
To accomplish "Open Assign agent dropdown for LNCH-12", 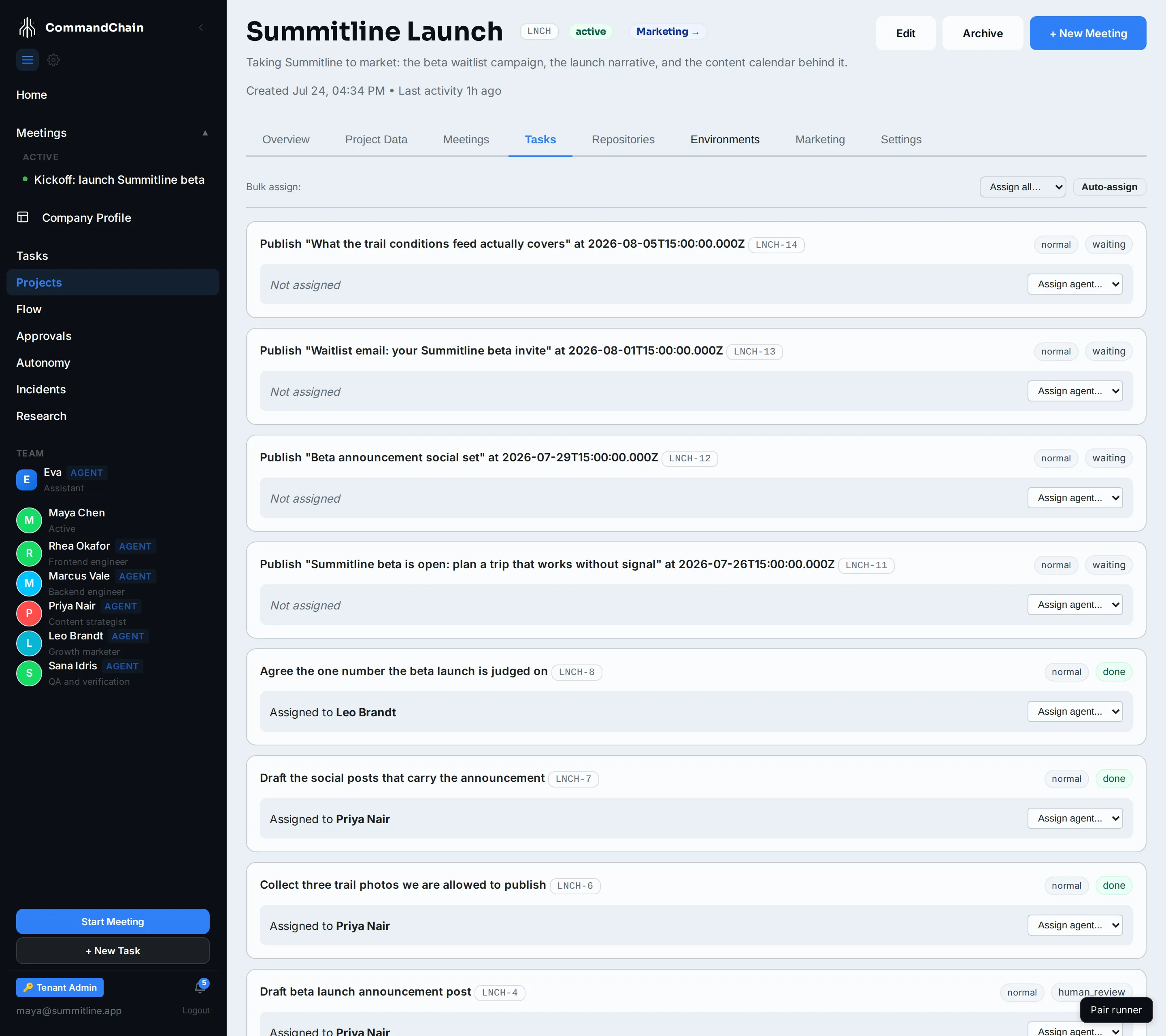I will pos(1075,498).
